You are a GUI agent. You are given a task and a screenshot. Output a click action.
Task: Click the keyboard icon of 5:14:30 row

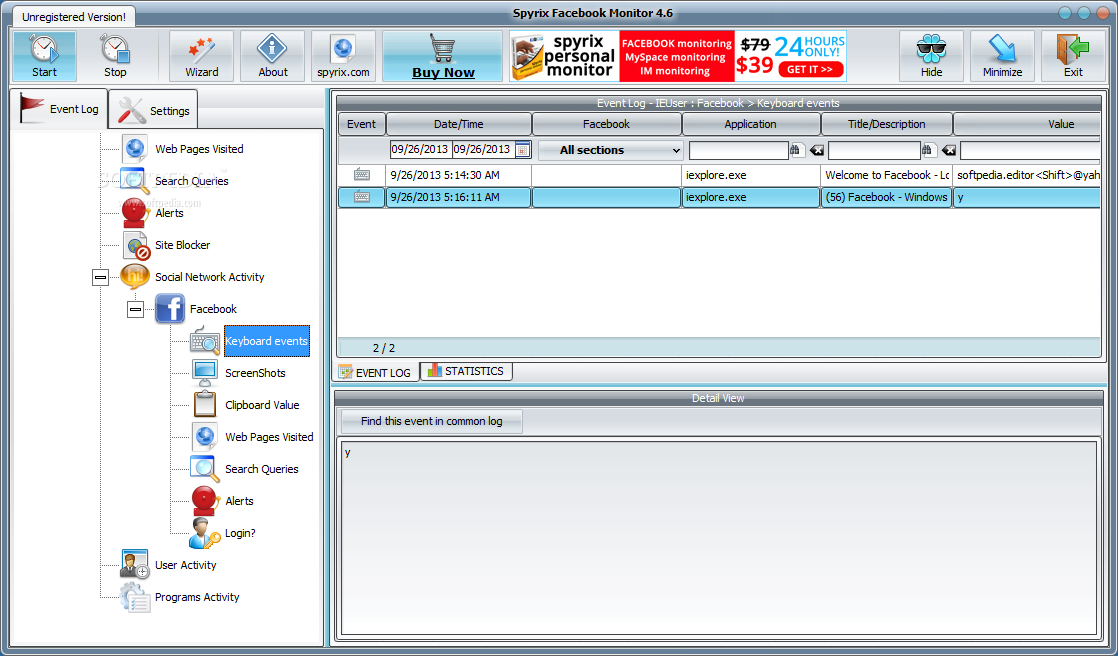(361, 175)
